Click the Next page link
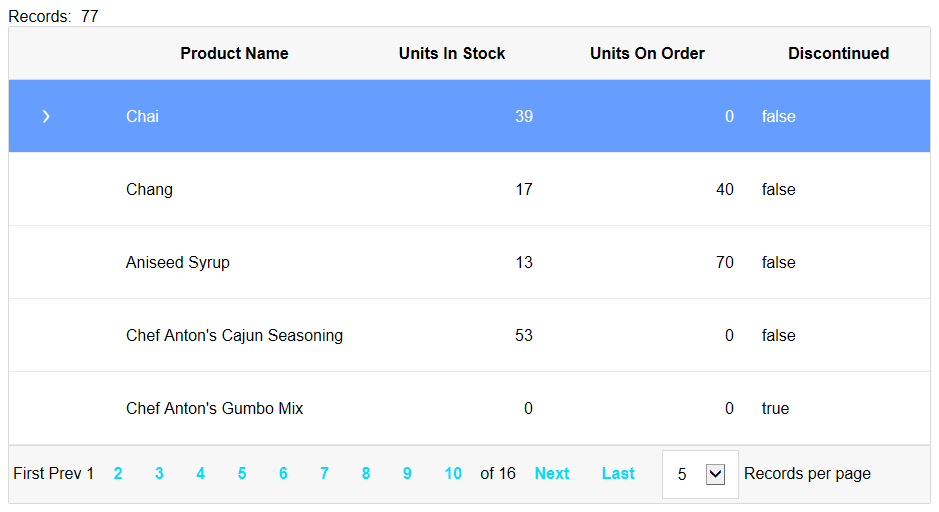 [552, 474]
